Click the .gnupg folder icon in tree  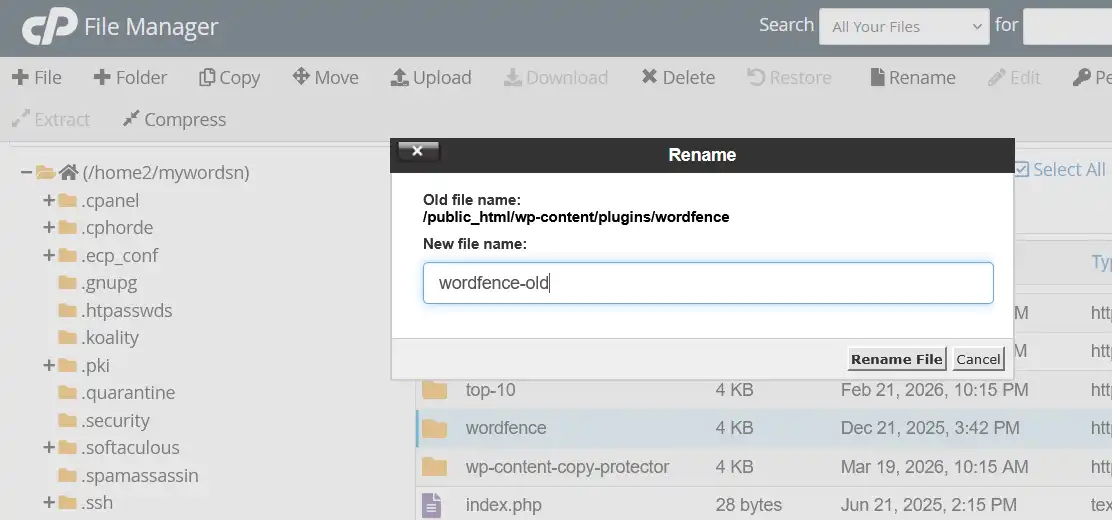67,283
